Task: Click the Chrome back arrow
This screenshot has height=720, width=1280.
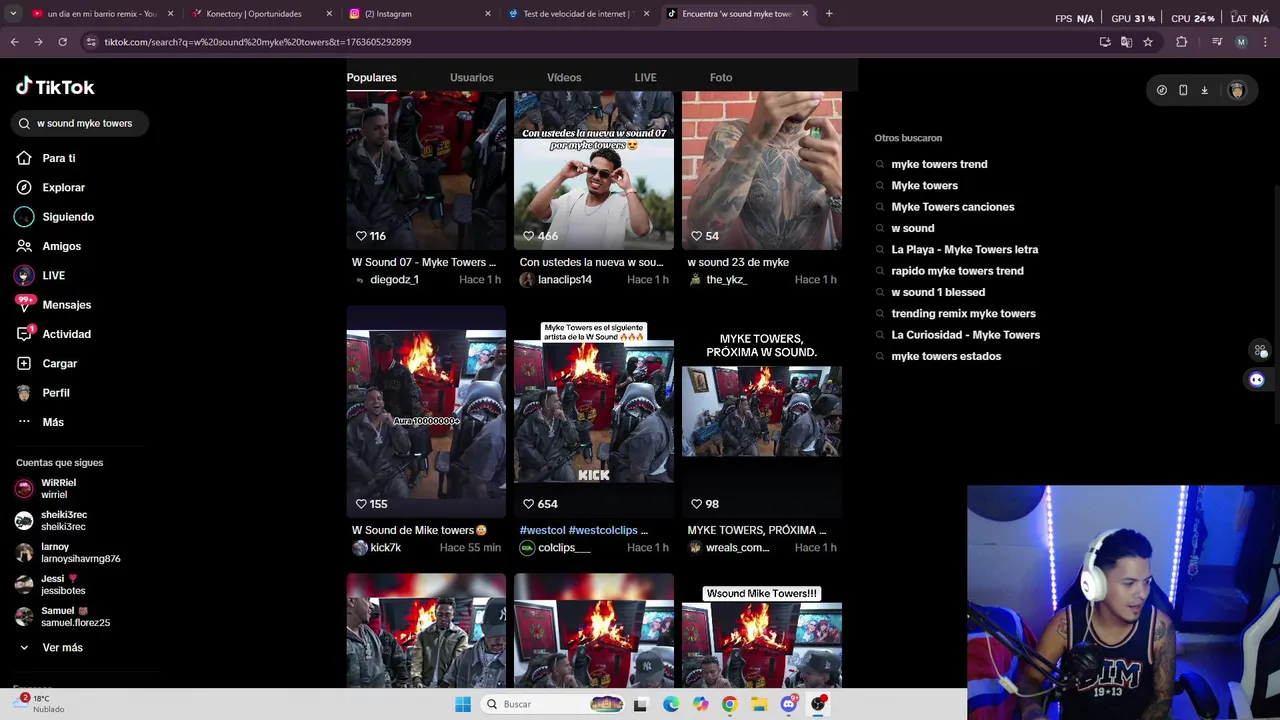Action: tap(14, 42)
